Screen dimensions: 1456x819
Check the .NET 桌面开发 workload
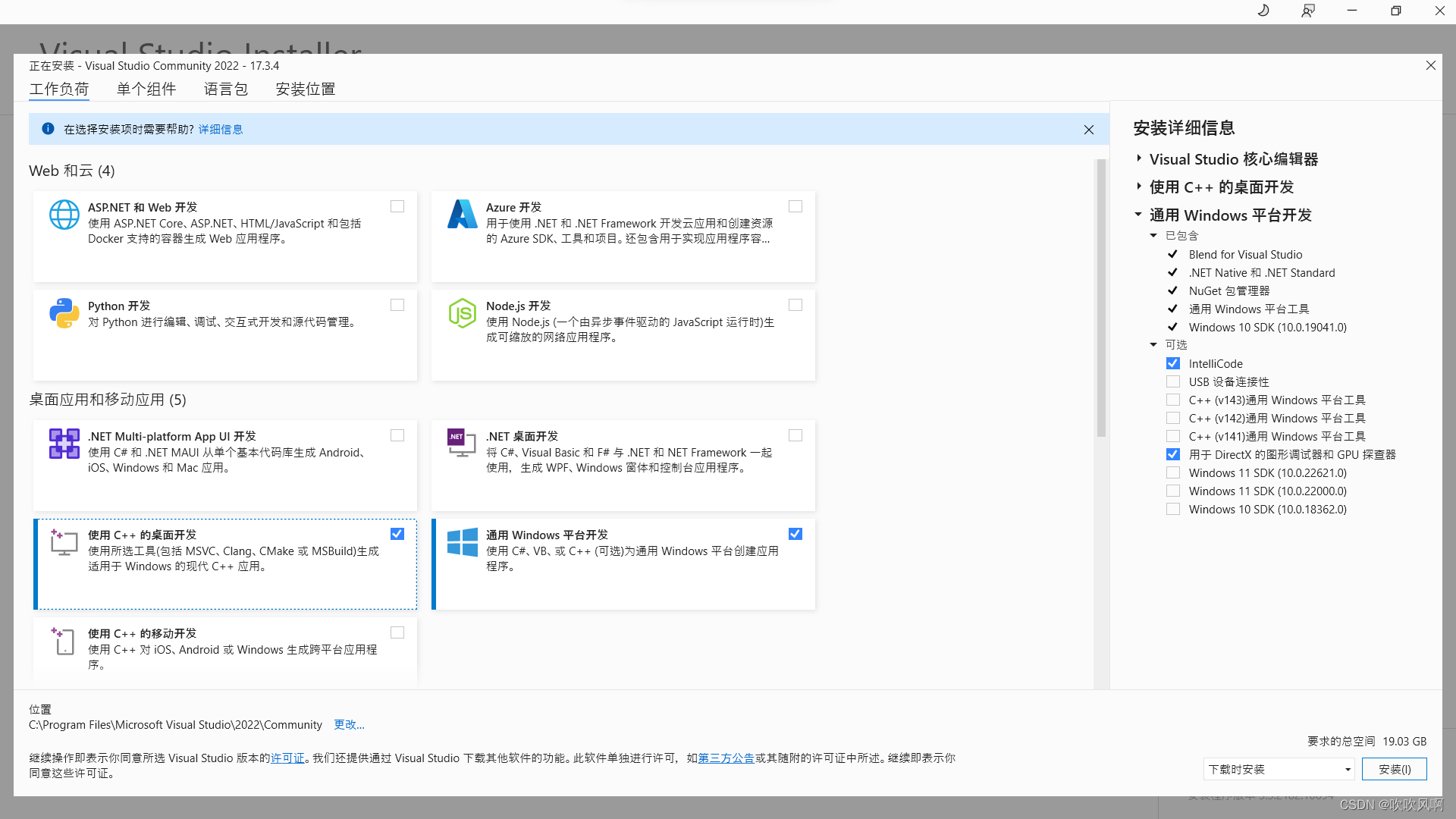(795, 435)
